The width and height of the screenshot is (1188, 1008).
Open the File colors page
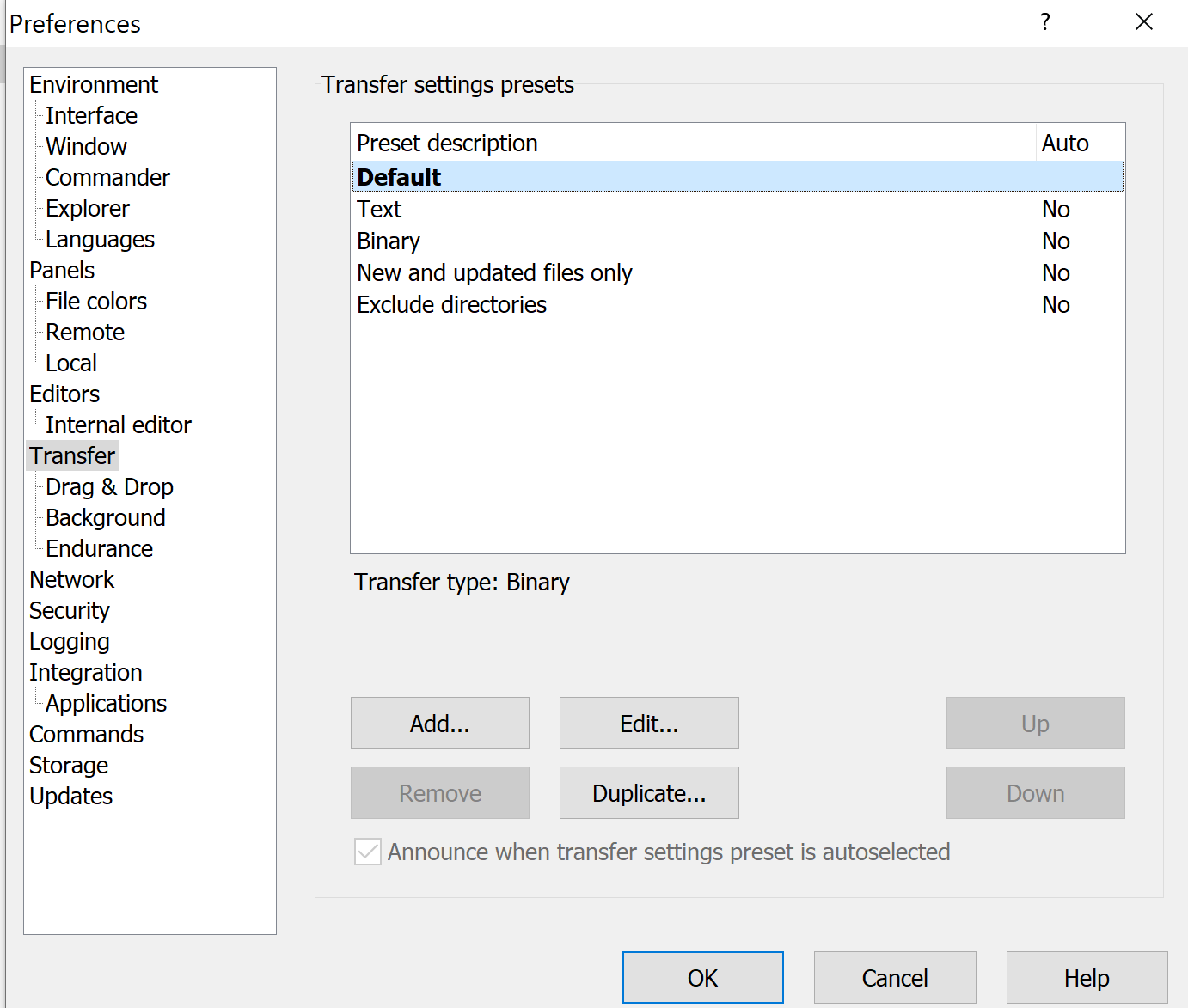tap(96, 302)
